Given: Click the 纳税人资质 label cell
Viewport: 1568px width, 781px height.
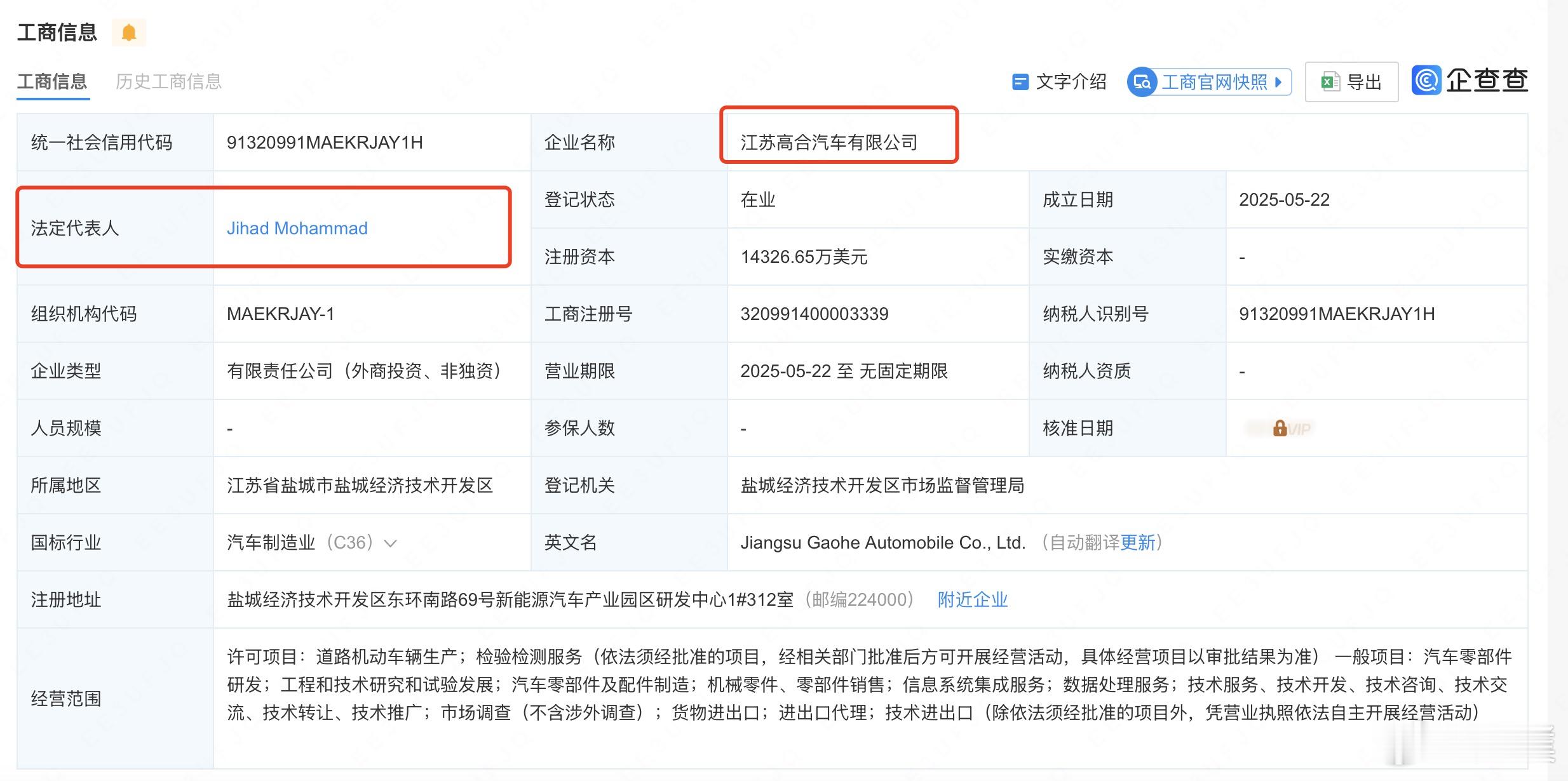Looking at the screenshot, I should pos(1127,371).
